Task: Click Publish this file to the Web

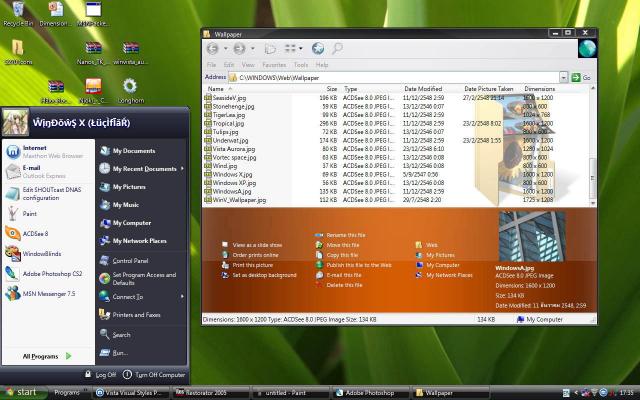Action: 359,265
